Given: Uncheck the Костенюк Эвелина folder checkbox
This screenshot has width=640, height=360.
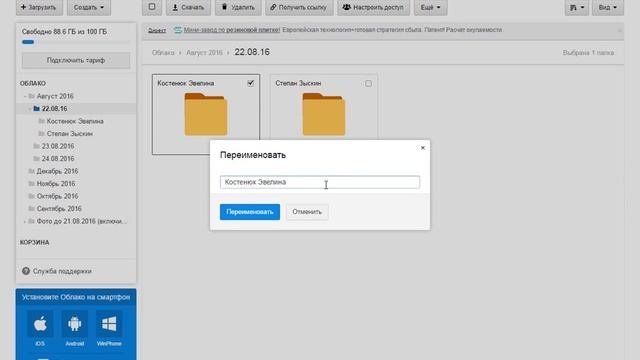Looking at the screenshot, I should tap(251, 83).
